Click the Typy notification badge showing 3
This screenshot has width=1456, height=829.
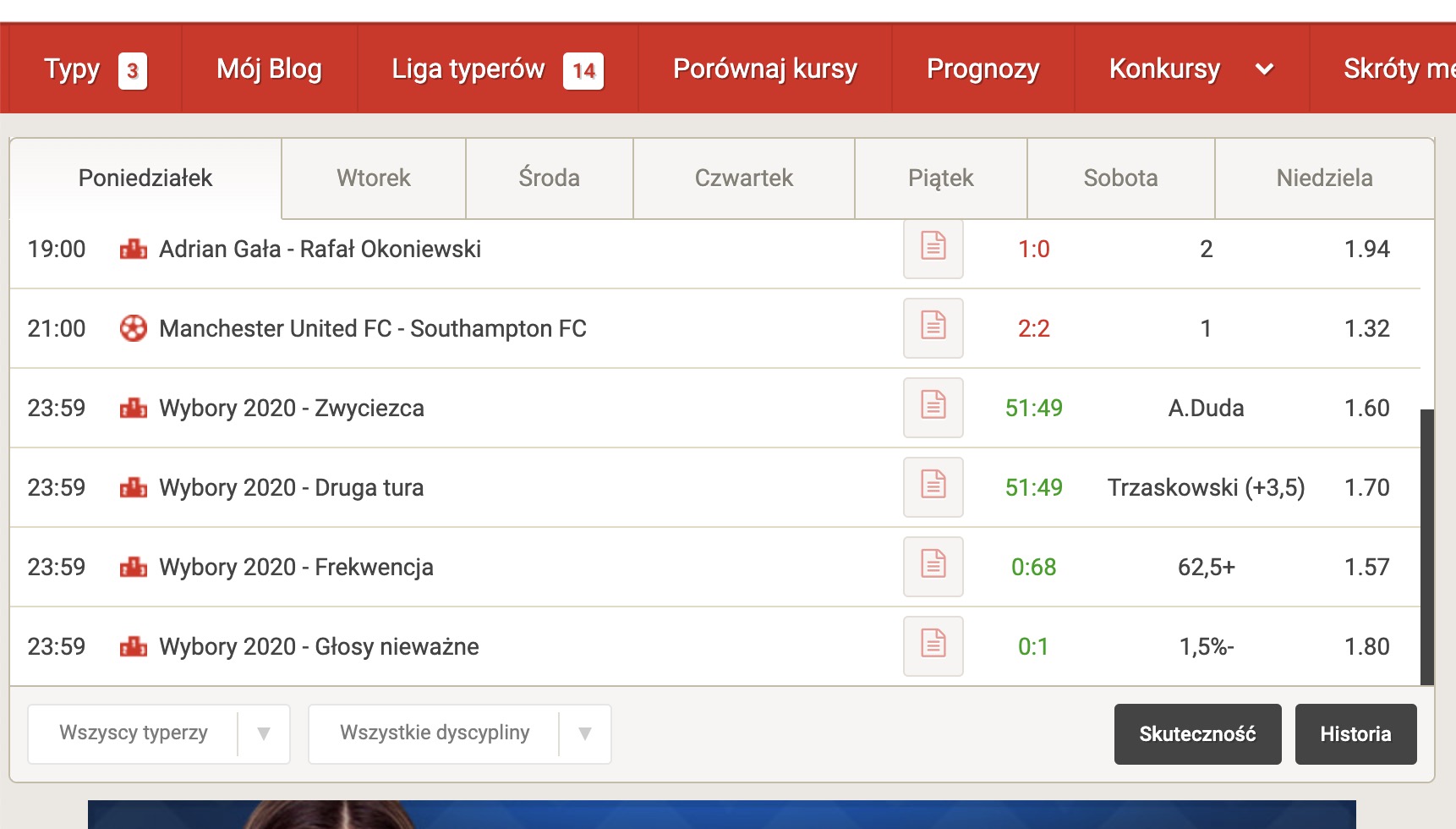(133, 71)
